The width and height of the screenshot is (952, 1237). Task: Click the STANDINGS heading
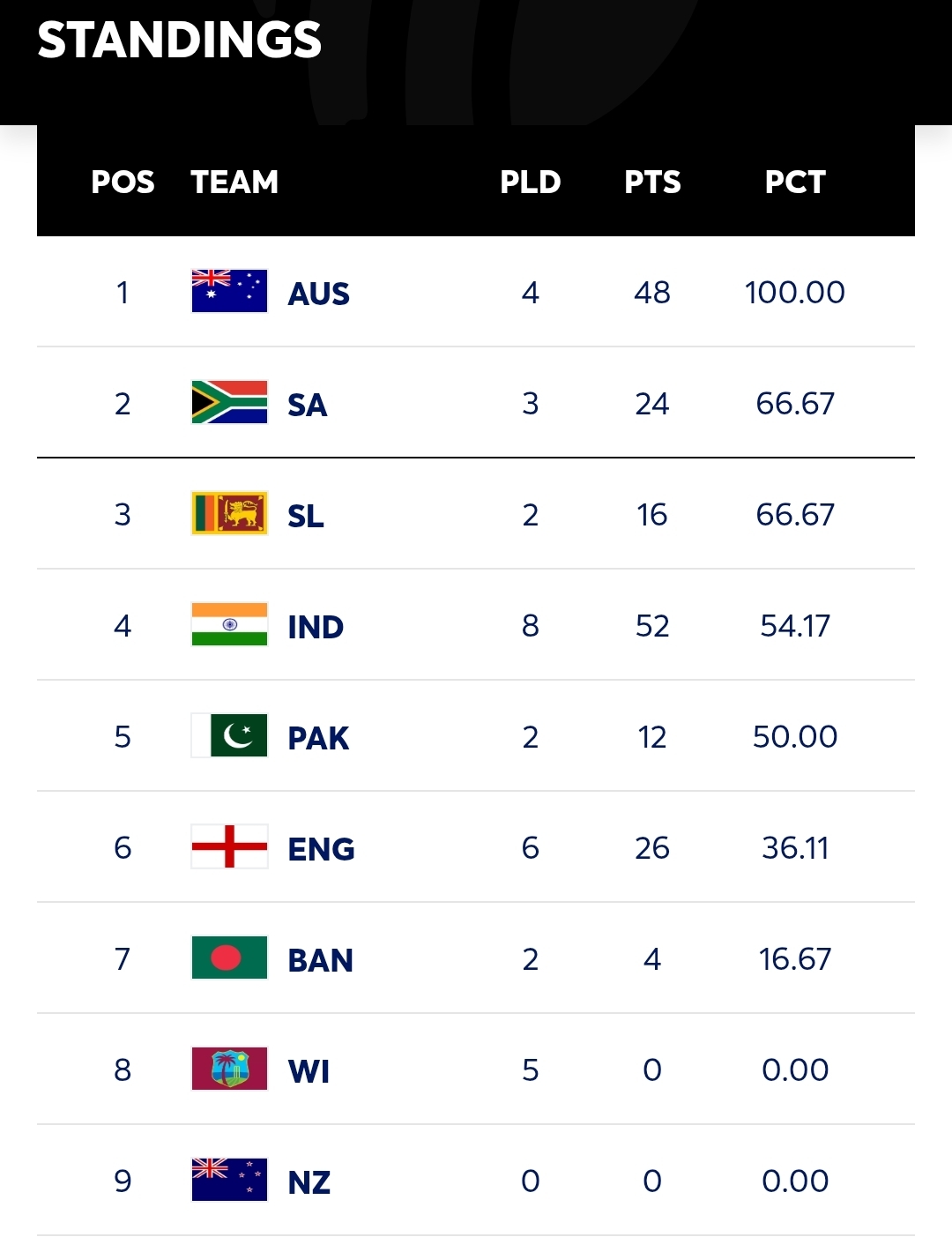(180, 41)
